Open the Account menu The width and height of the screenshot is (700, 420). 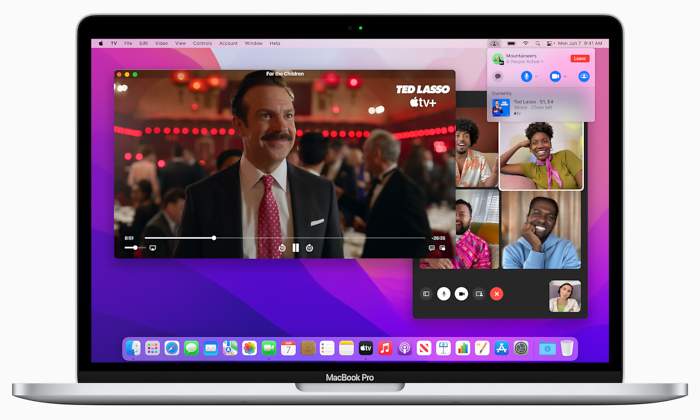228,43
